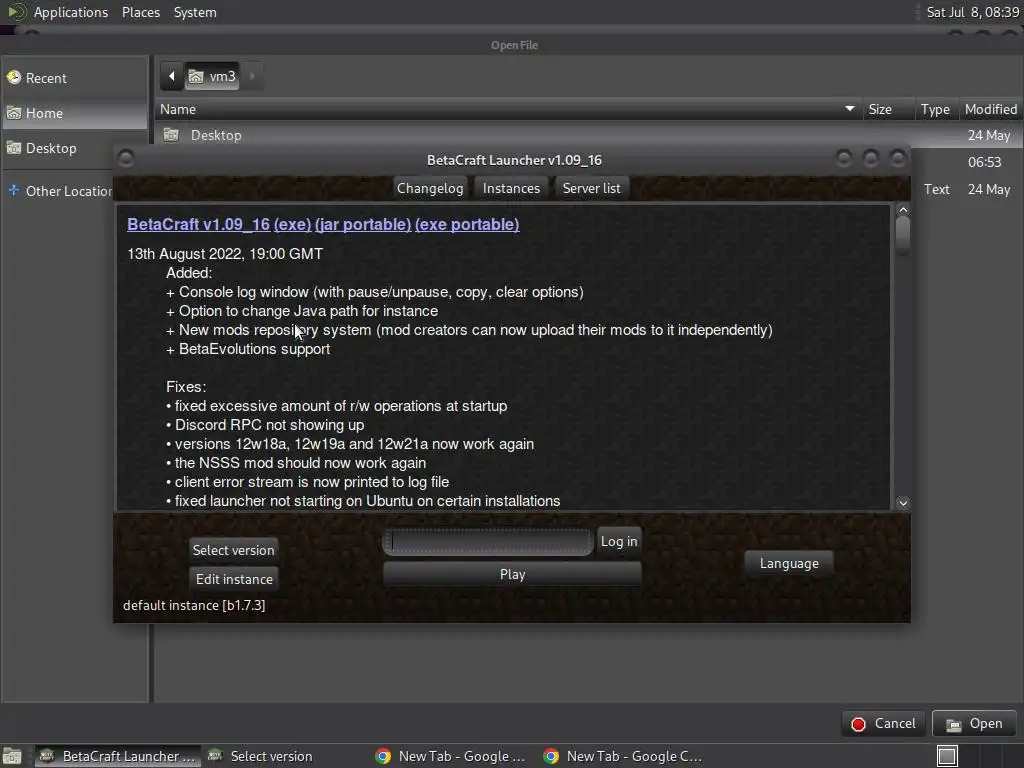This screenshot has width=1024, height=768.
Task: Click the Recent clock icon in sidebar
Action: point(14,78)
